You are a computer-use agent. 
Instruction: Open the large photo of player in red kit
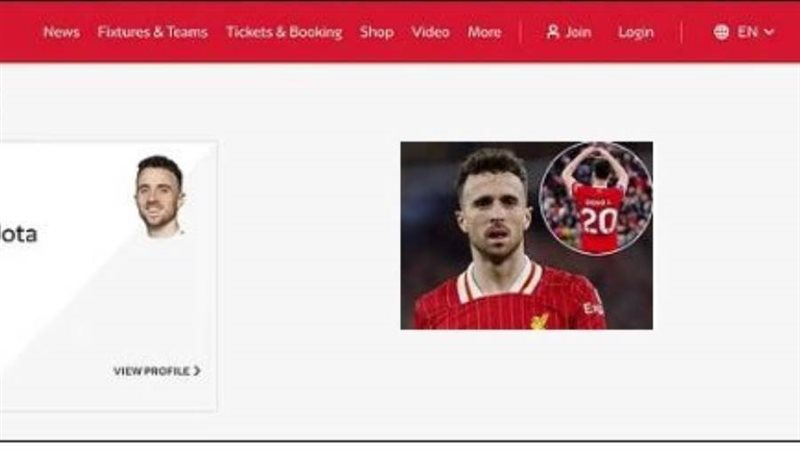coord(526,236)
